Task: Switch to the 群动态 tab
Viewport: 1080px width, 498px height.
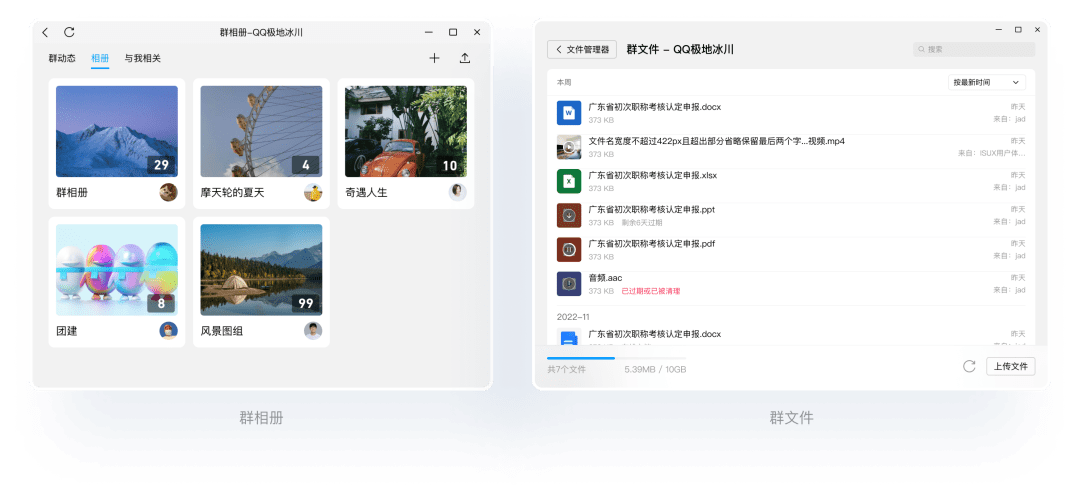Action: click(62, 59)
